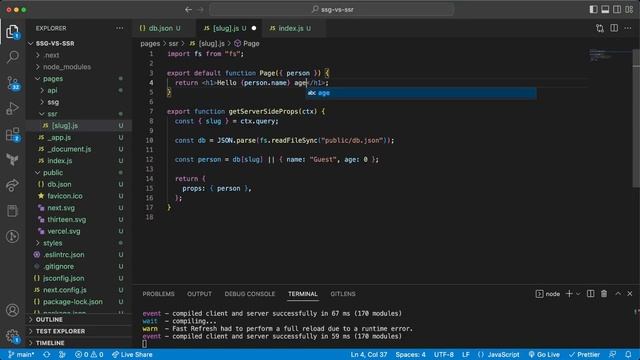640x360 pixels.
Task: Switch to the index.js editor tab
Action: [x=294, y=28]
